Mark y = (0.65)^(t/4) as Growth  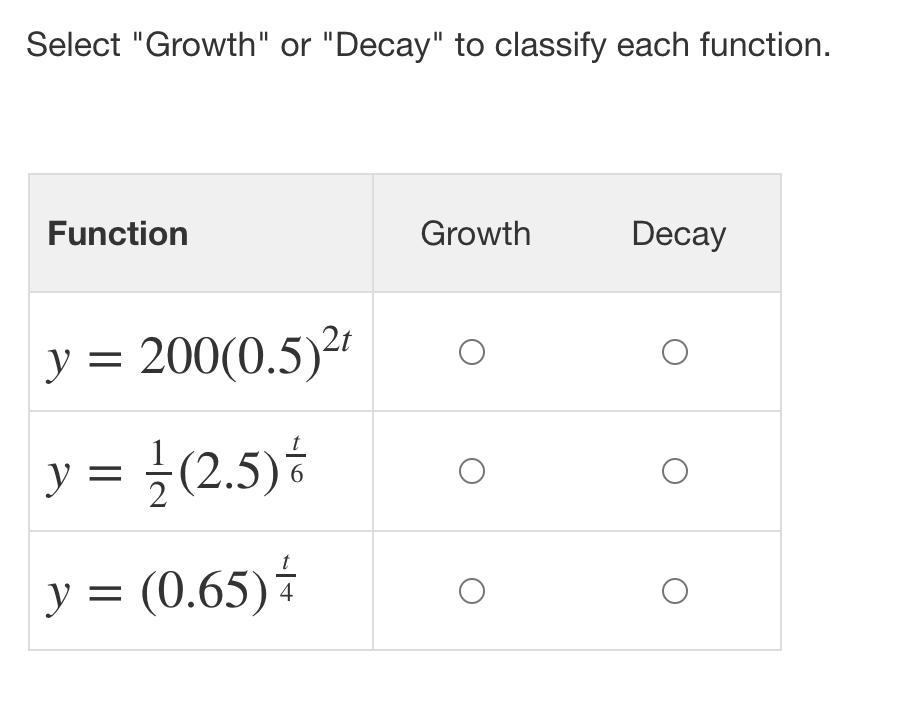(472, 591)
